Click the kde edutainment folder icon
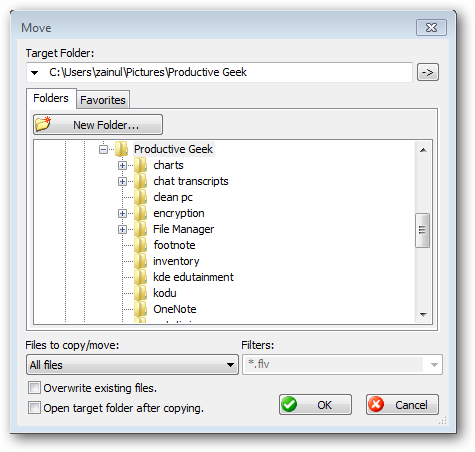Screen dimensions: 475x452 click(141, 277)
